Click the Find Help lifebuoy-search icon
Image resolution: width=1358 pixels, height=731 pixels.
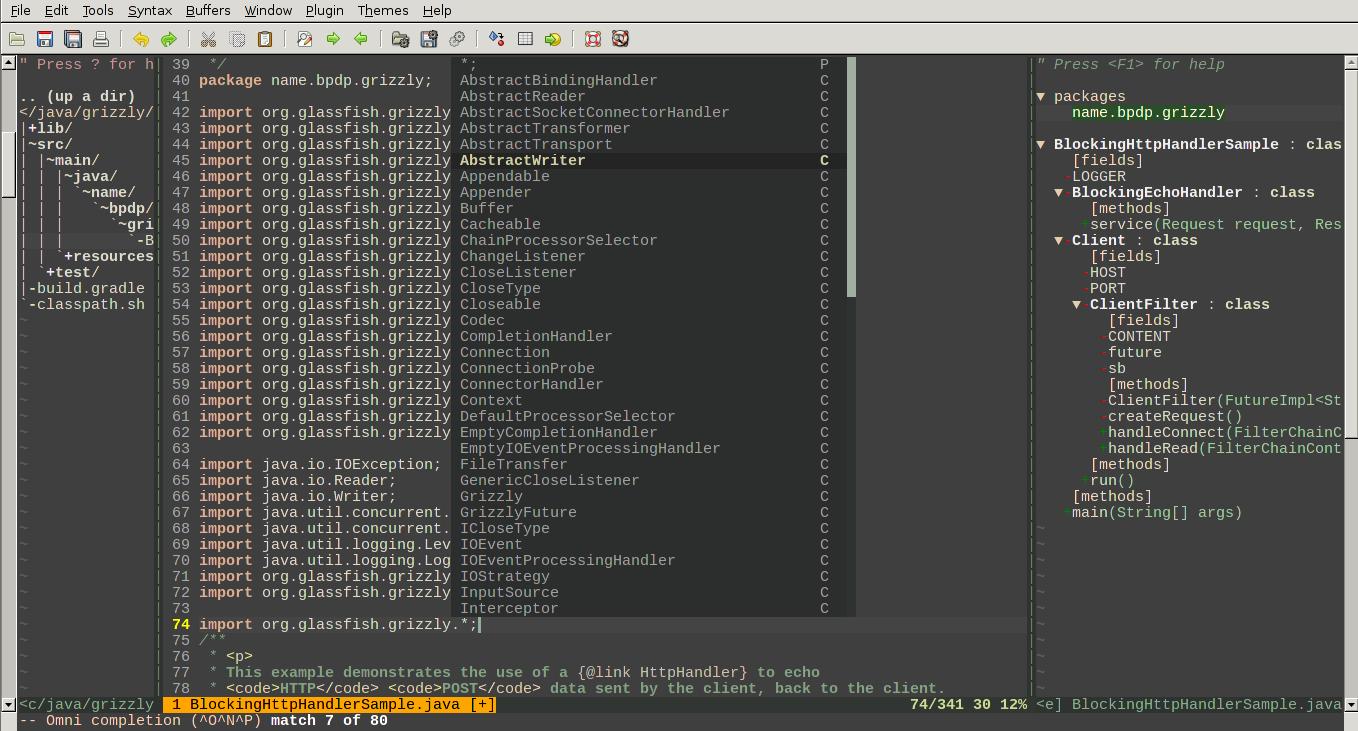pyautogui.click(x=621, y=39)
